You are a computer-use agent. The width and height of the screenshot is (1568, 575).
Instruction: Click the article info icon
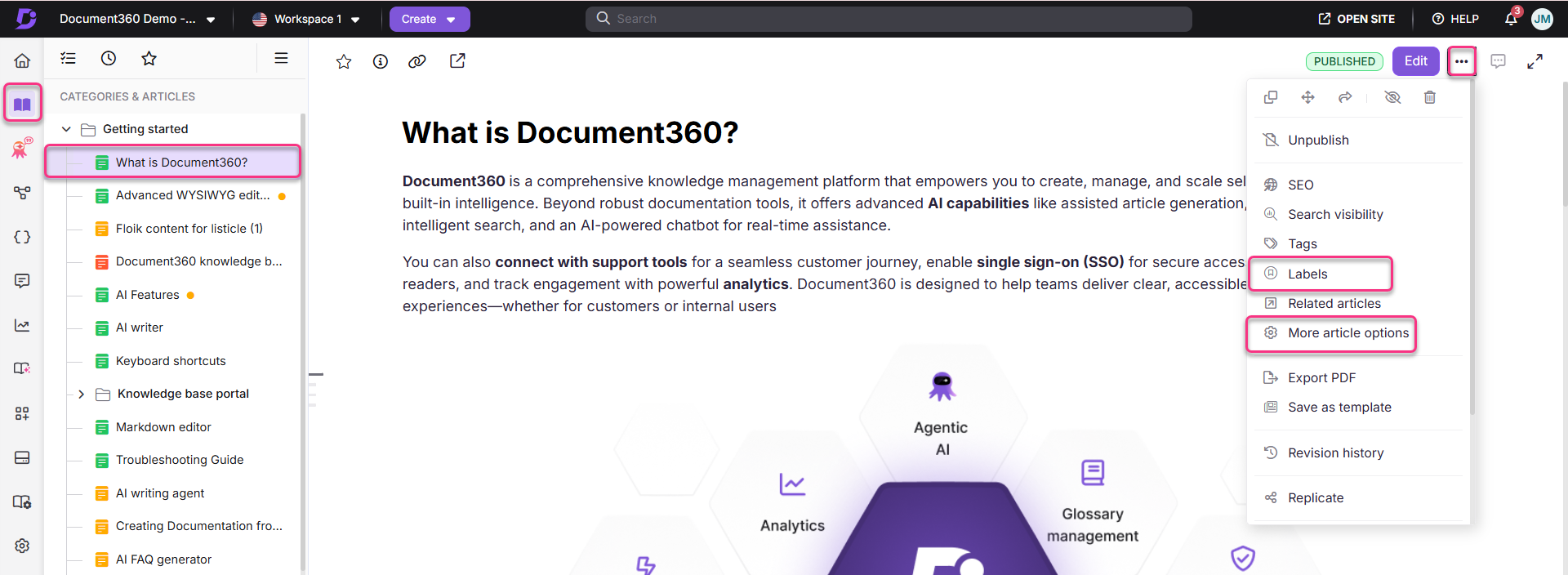pyautogui.click(x=380, y=61)
